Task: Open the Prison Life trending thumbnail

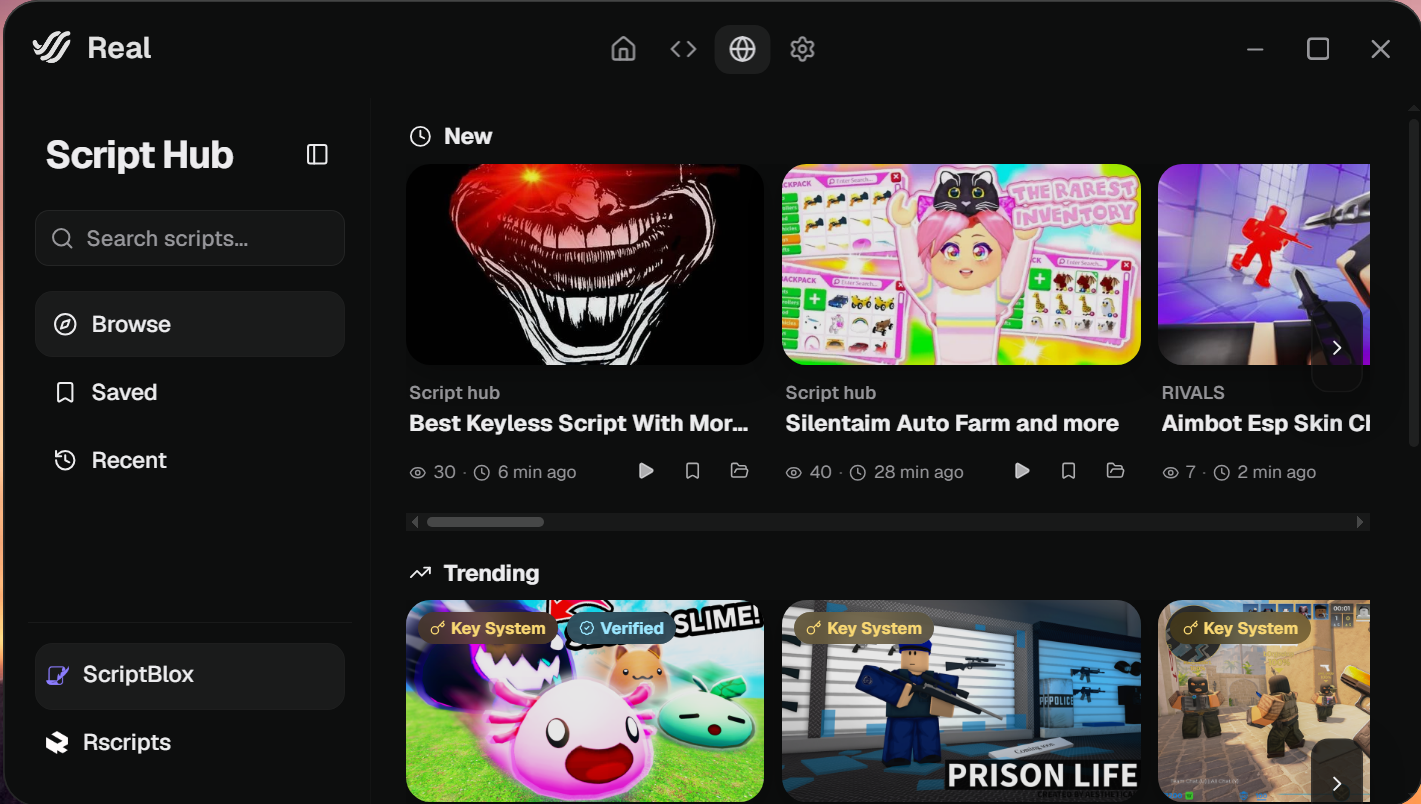Action: pyautogui.click(x=961, y=701)
